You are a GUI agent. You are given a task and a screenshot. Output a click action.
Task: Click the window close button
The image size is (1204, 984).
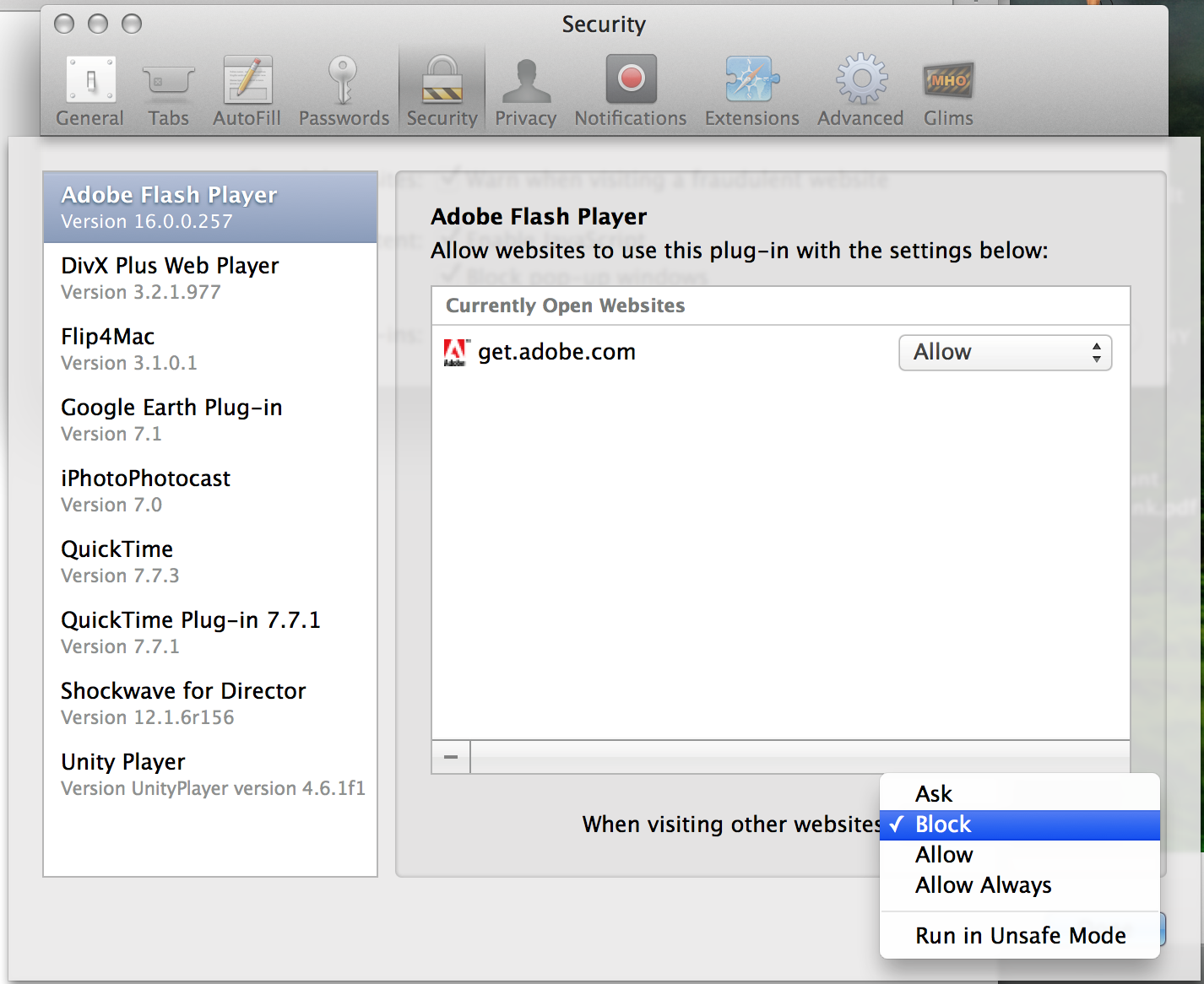(64, 24)
